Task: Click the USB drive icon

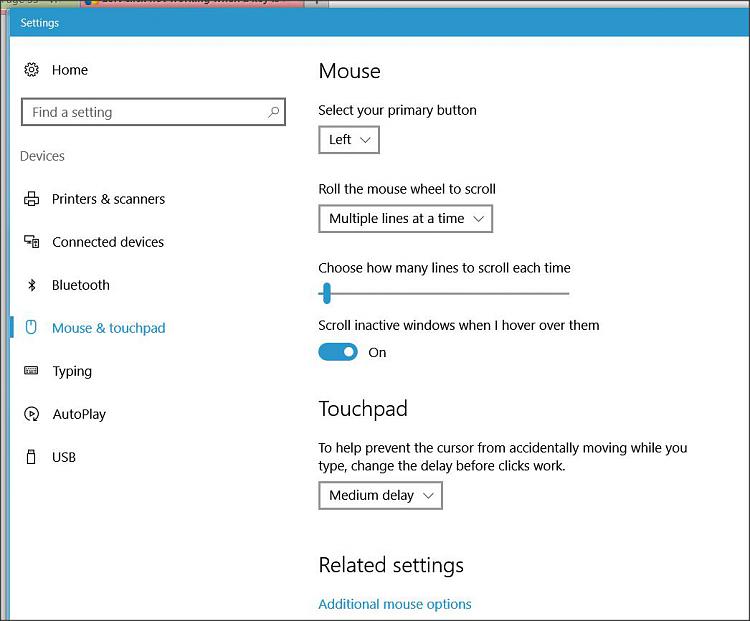Action: tap(31, 457)
